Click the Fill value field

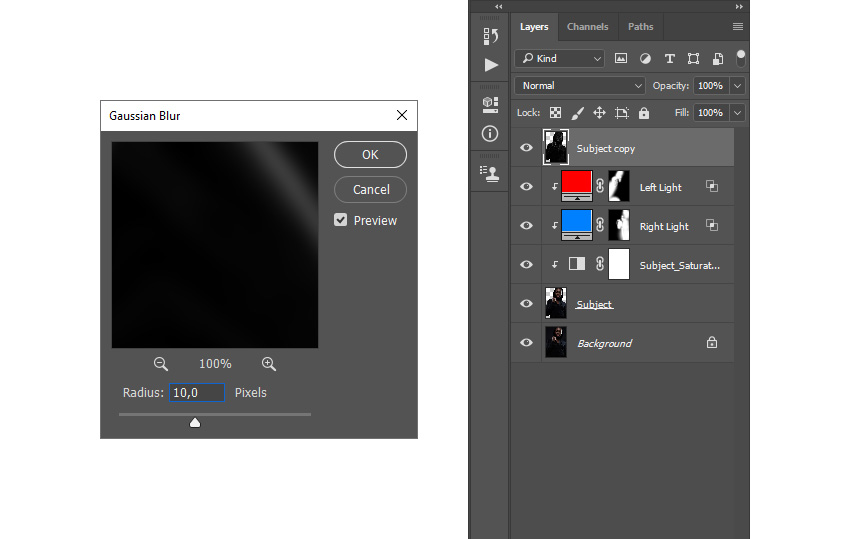(x=711, y=113)
